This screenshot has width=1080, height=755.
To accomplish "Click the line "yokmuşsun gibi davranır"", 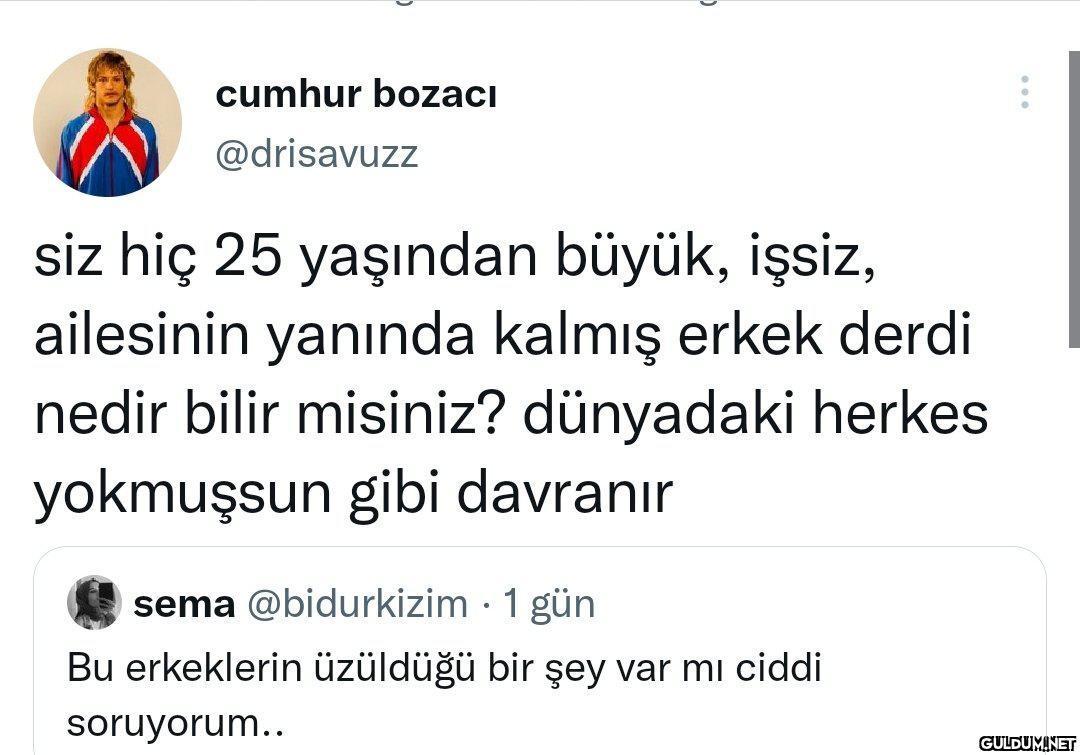I will point(353,495).
